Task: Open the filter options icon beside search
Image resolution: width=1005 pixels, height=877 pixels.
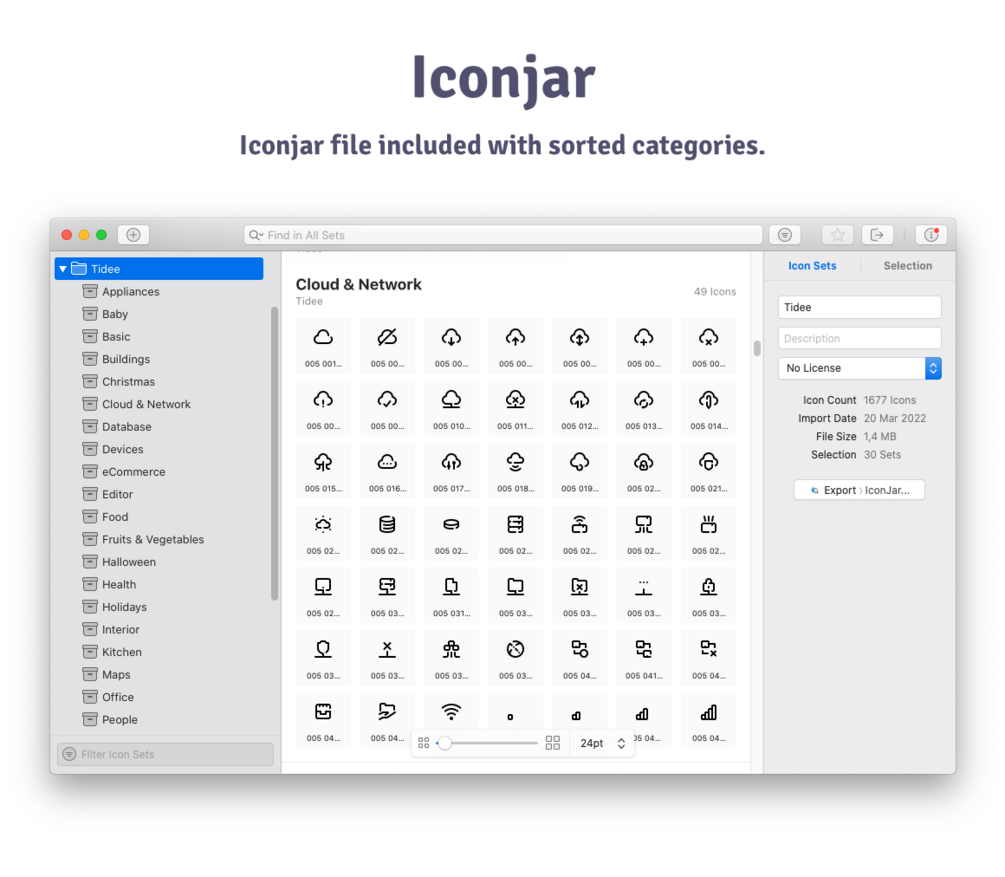Action: click(x=785, y=235)
